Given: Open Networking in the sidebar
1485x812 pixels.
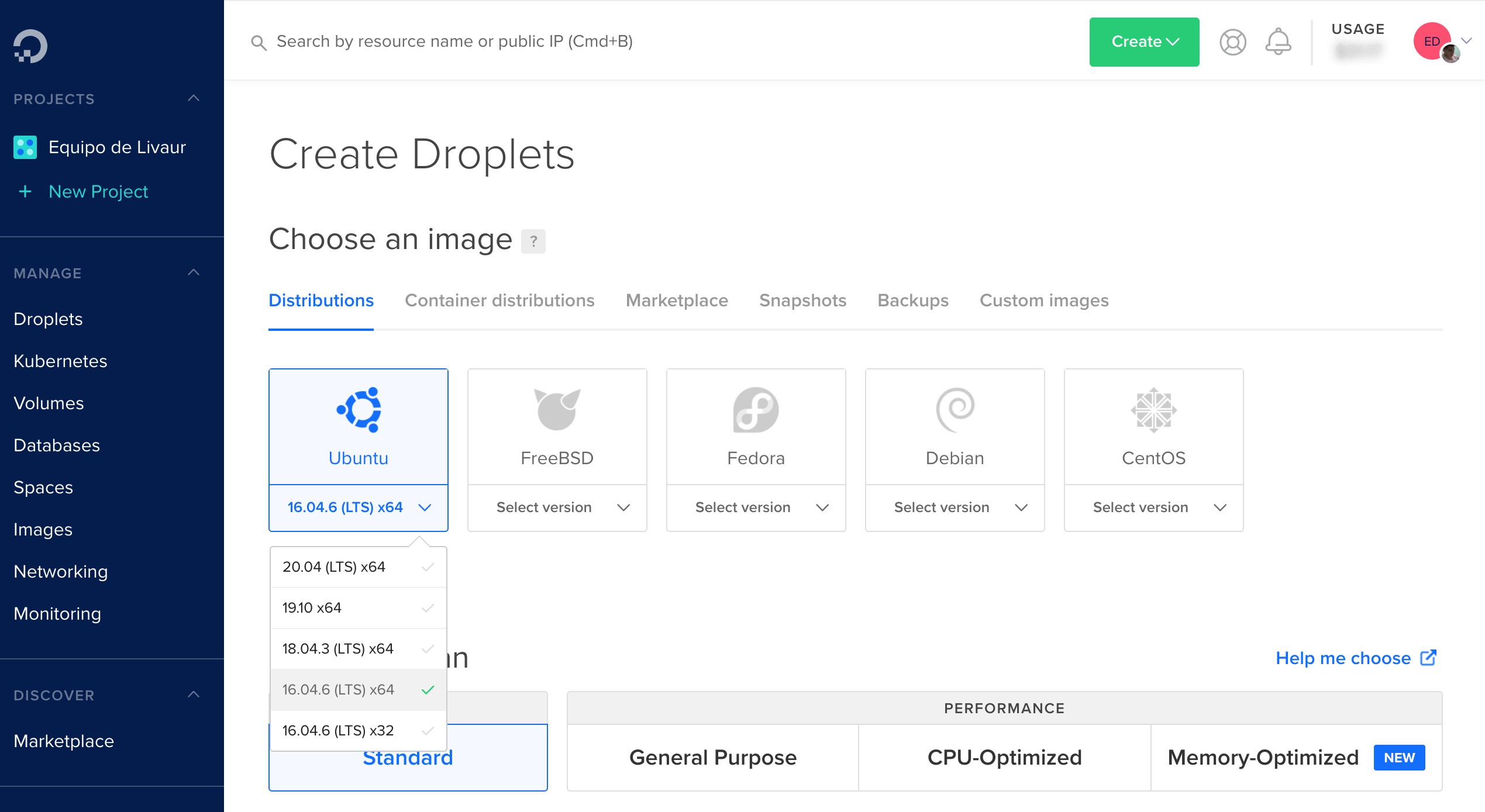Looking at the screenshot, I should 61,572.
